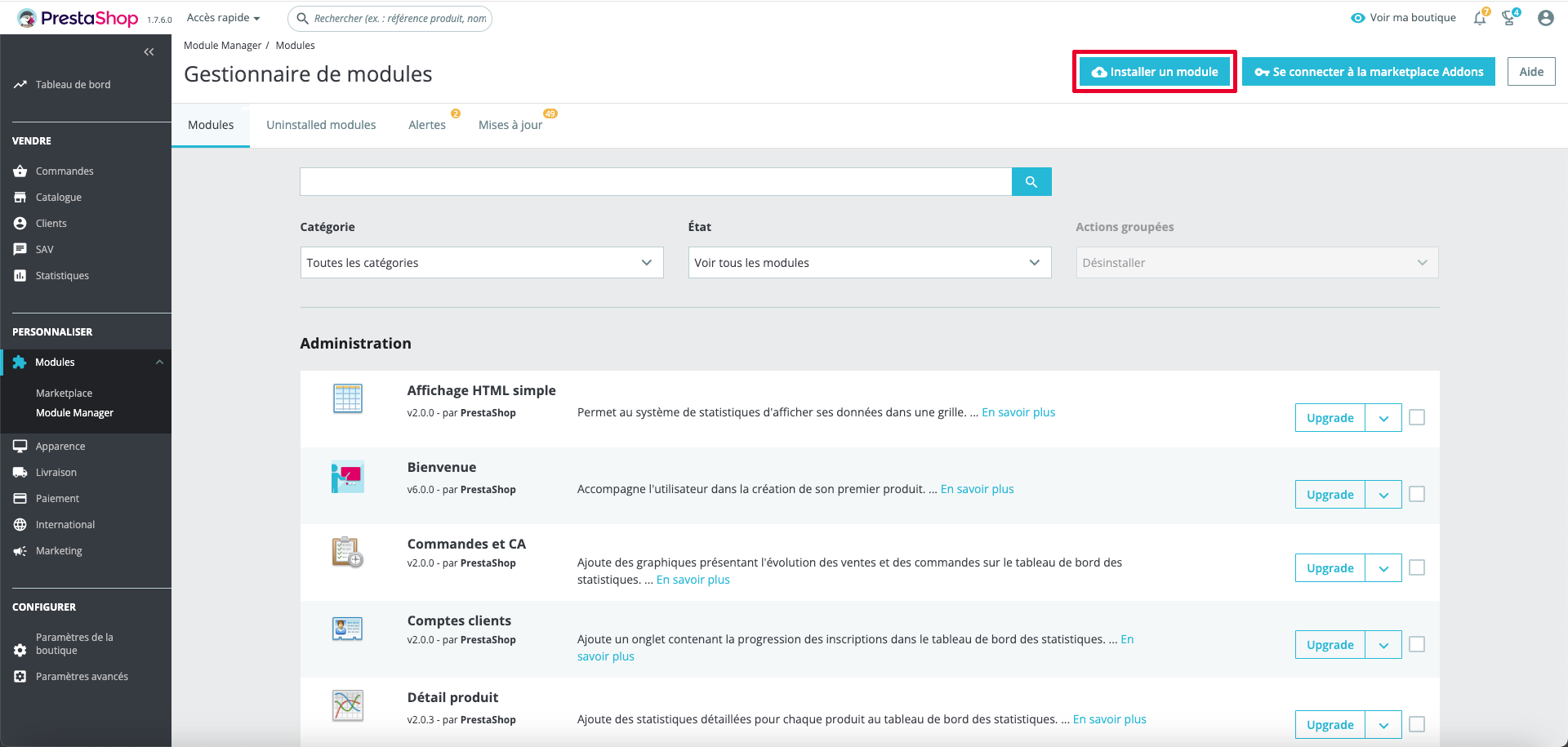Screen dimensions: 1568x747
Task: Click the Module Manager breadcrumb link
Action: tap(222, 46)
